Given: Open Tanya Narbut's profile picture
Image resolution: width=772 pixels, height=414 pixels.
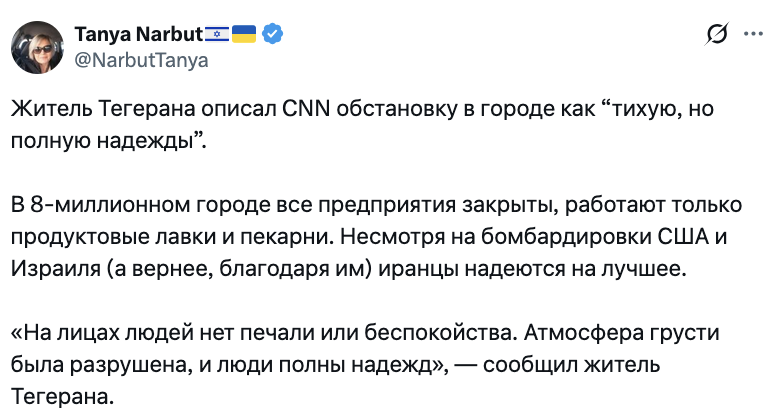Looking at the screenshot, I should (x=39, y=47).
